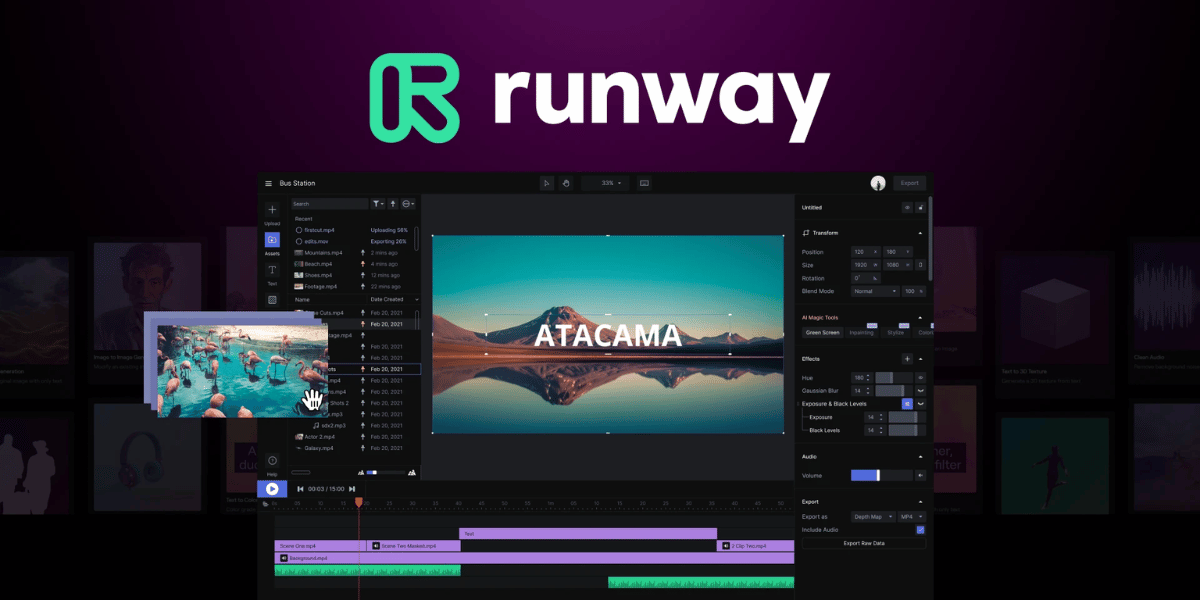
Task: Open the user avatar profile
Action: 878,183
